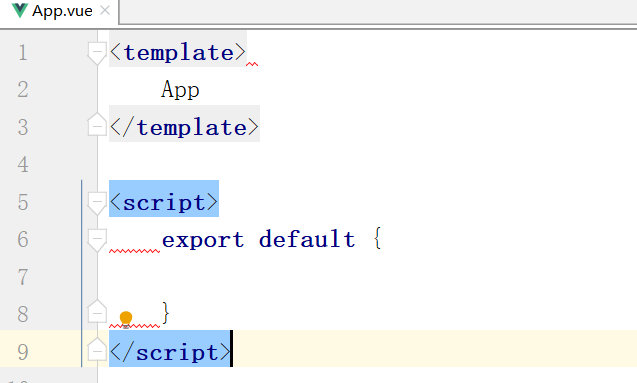Click the default keyword on line 6

pos(307,239)
